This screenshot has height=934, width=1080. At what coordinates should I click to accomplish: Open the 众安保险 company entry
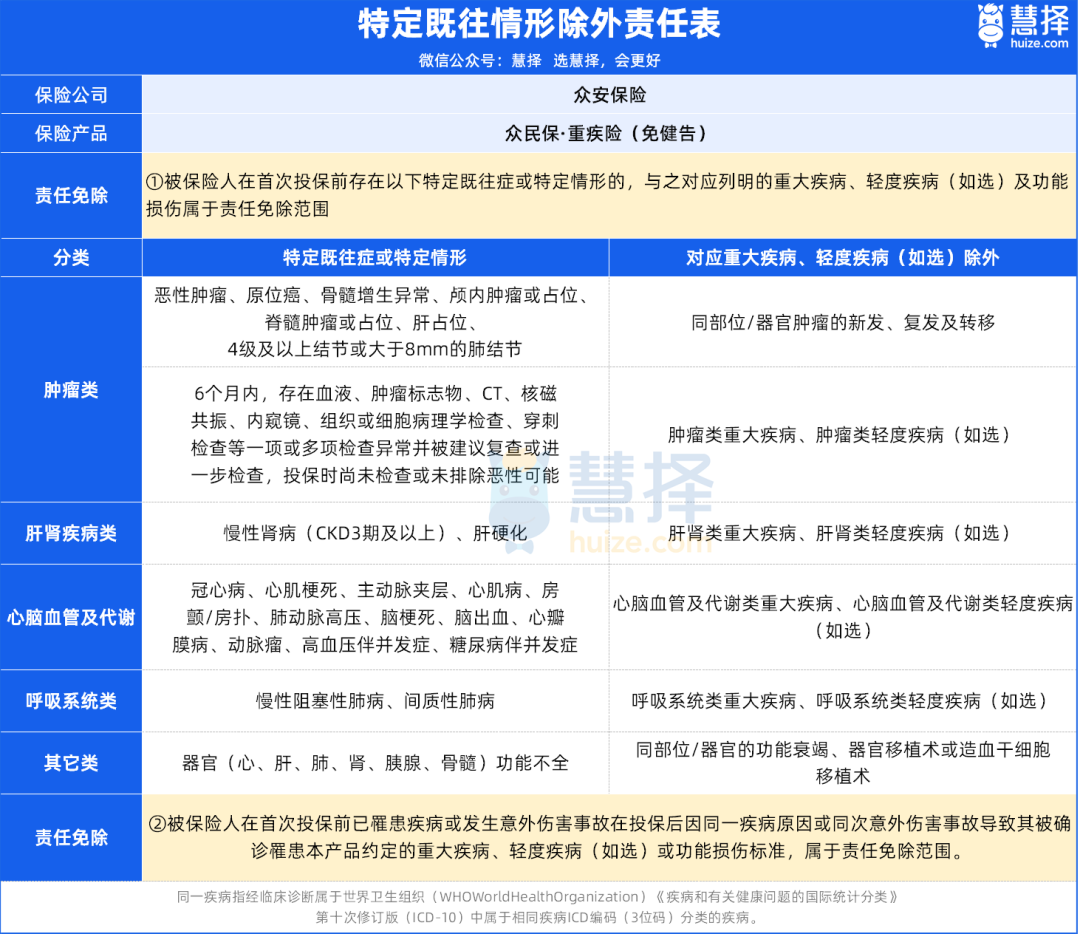tap(610, 94)
